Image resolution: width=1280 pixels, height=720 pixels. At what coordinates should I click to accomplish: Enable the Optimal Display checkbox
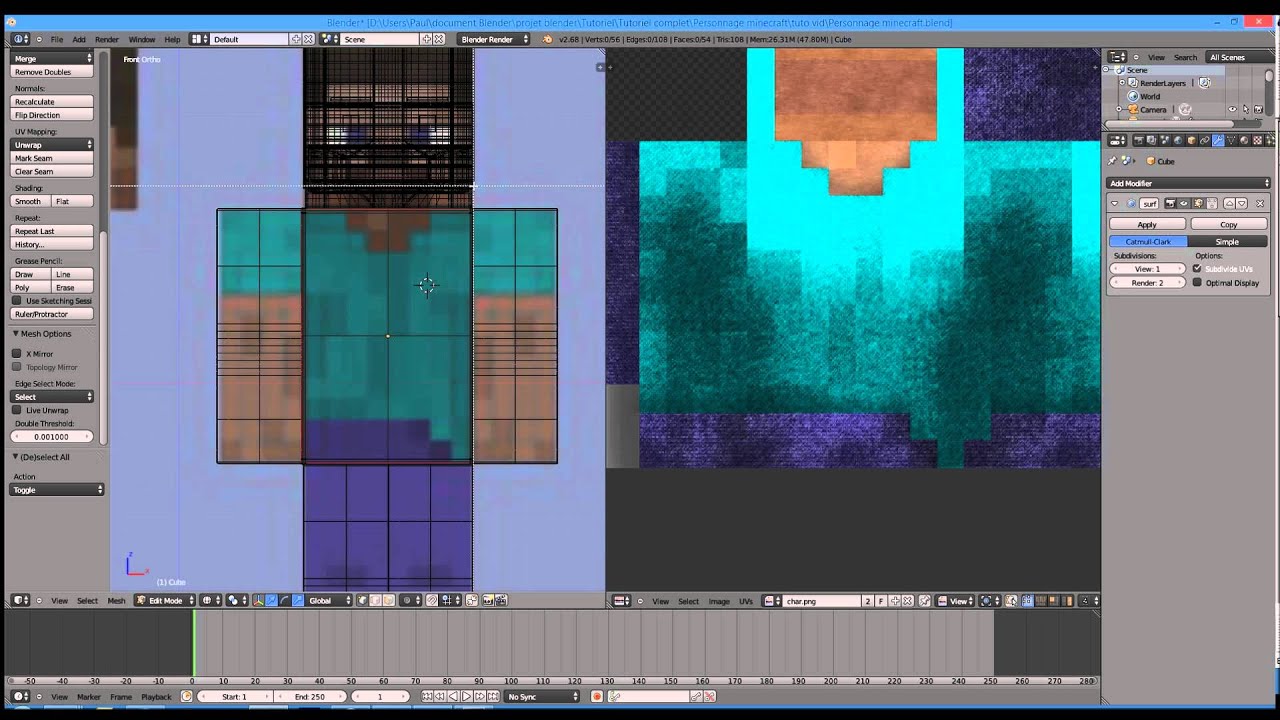(1197, 283)
